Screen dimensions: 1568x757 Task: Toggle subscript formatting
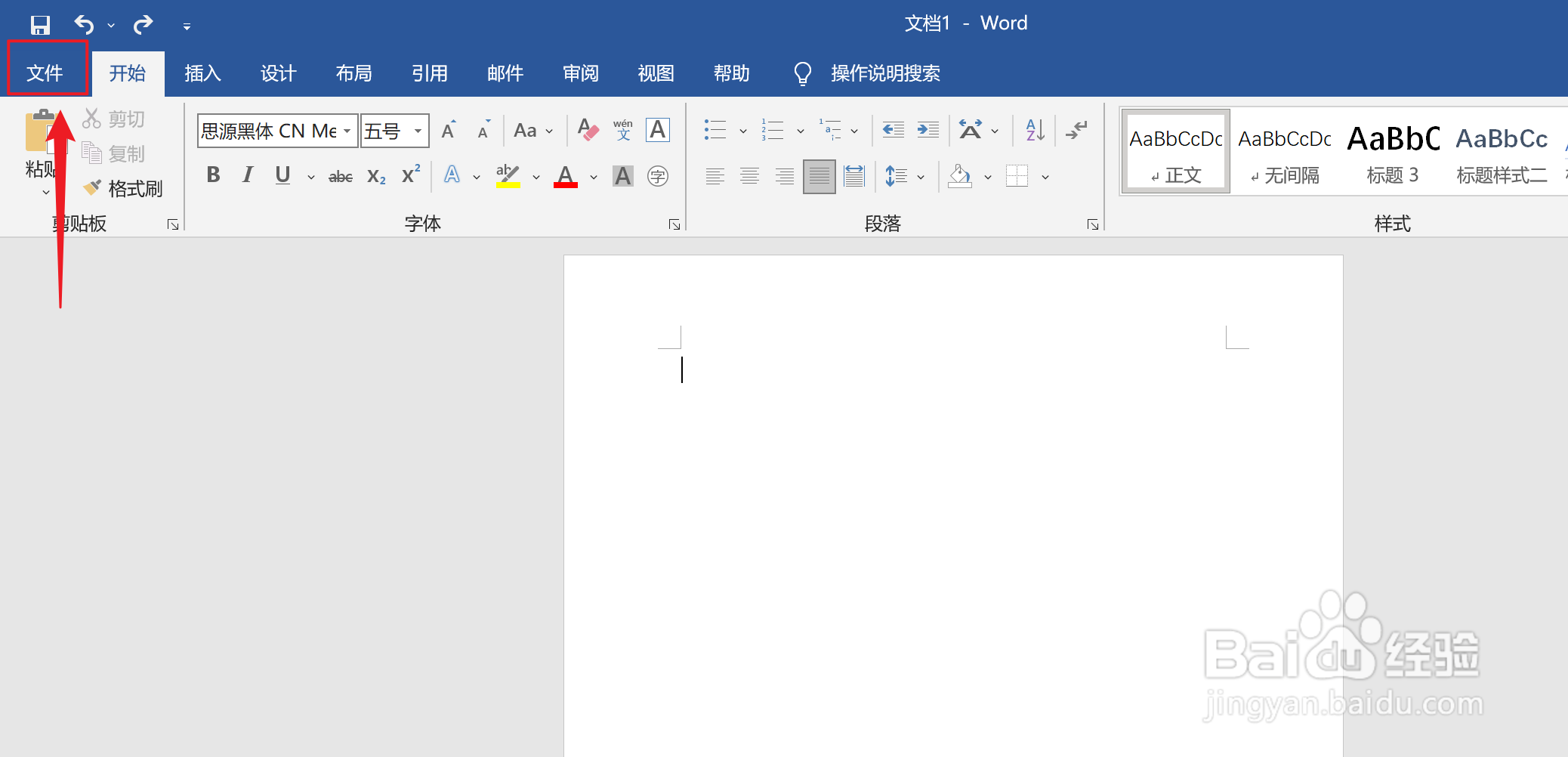375,175
